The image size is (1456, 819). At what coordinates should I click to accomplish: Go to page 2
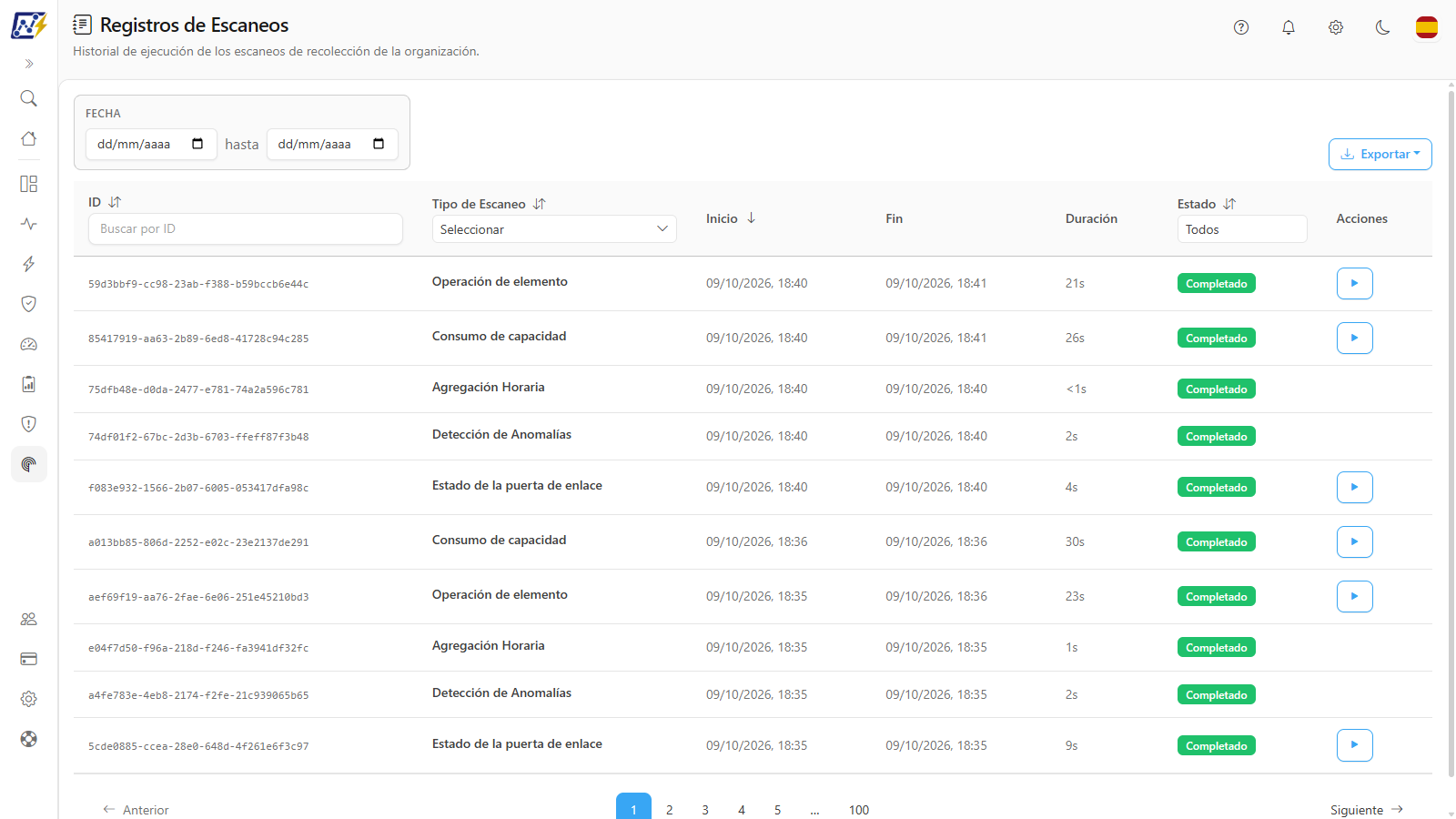pyautogui.click(x=670, y=809)
